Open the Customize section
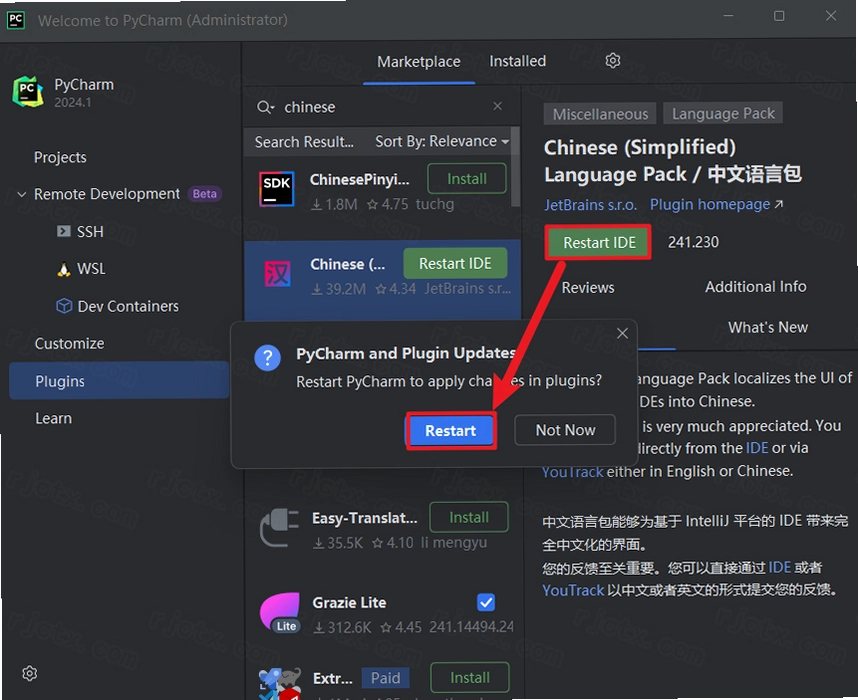Screen dimensions: 858x700 (x=69, y=344)
